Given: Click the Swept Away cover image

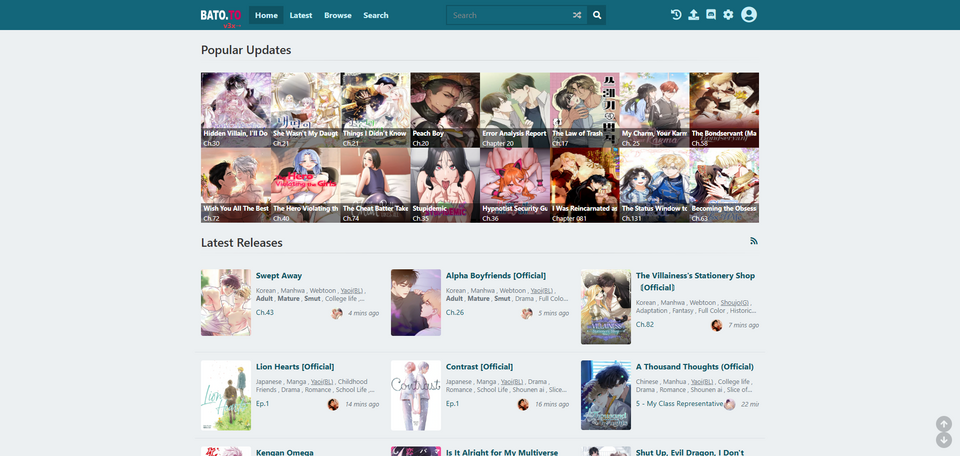Looking at the screenshot, I should tap(226, 302).
